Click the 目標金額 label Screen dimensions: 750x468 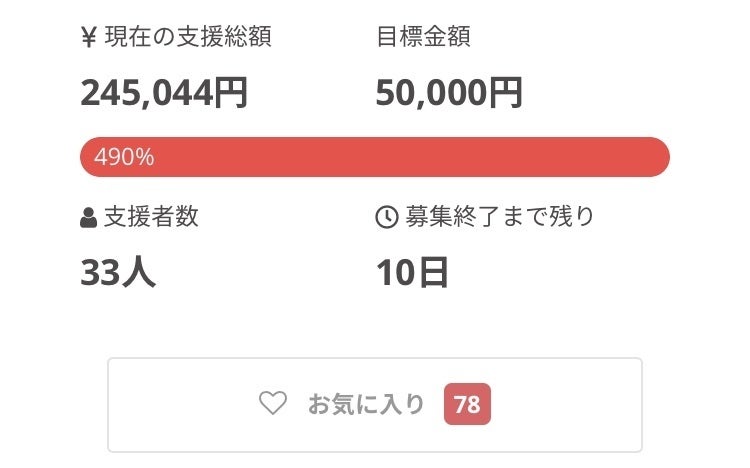[423, 38]
